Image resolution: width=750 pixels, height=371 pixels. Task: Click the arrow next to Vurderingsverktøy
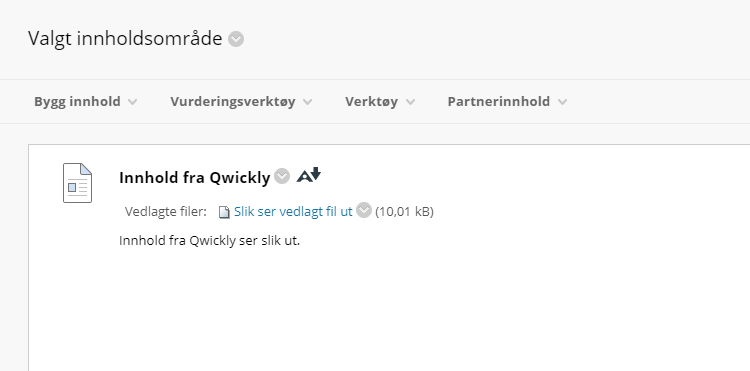308,102
